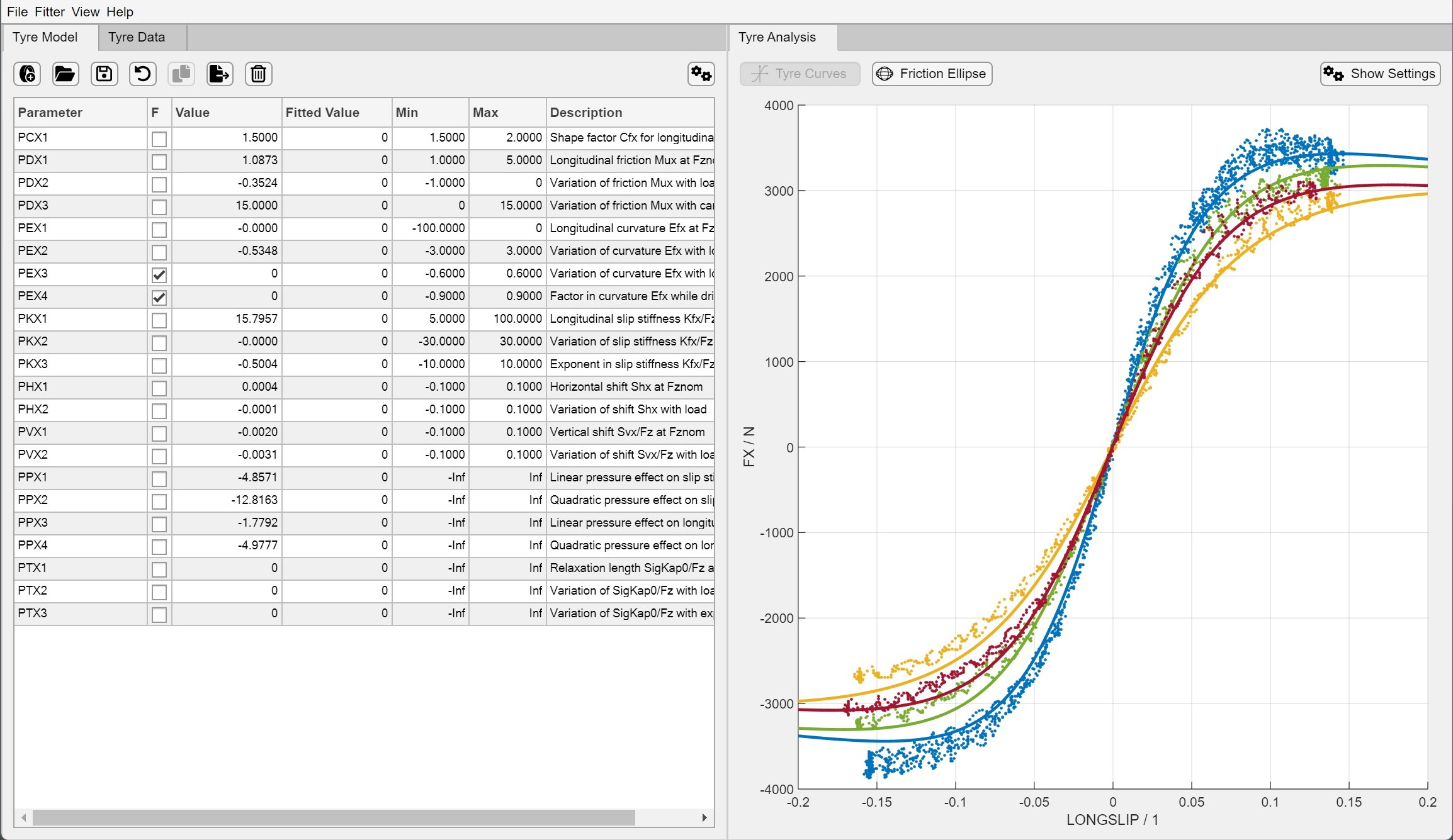Click the greyed copy documents icon
The height and width of the screenshot is (840, 1453).
tap(181, 74)
